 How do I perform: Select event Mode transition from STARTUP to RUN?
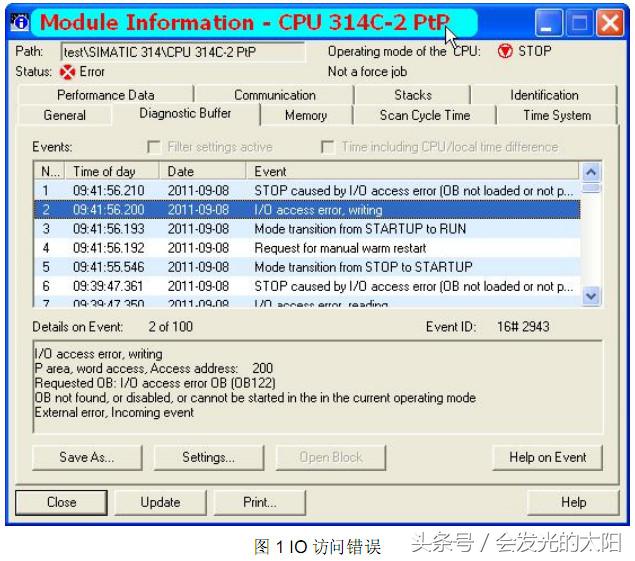[307, 229]
